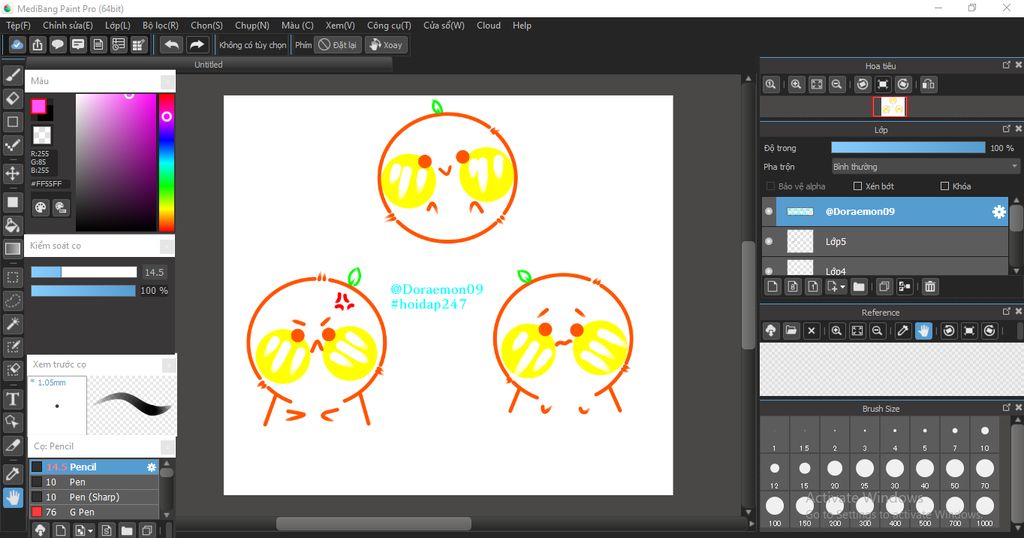
Task: Open image in Reference panel
Action: tap(792, 330)
